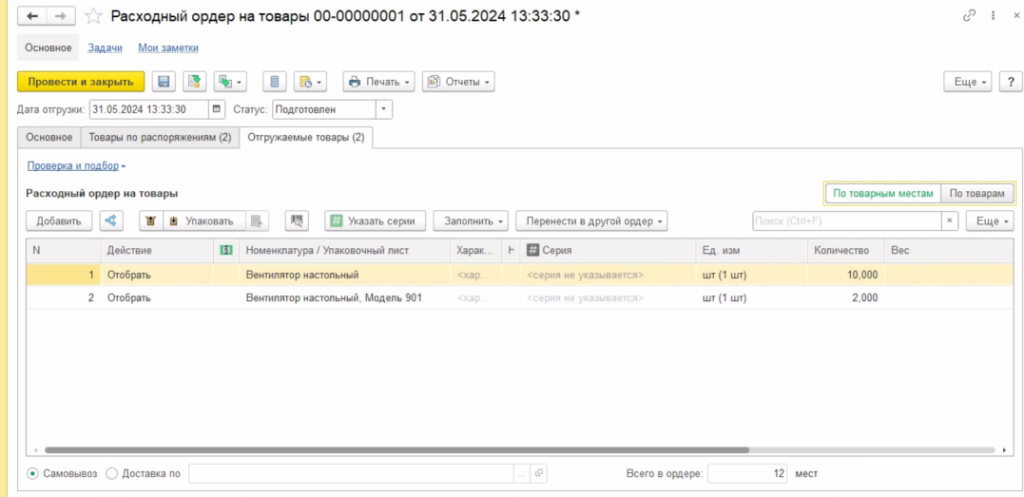Go back with the left arrow button
The width and height of the screenshot is (1024, 497).
point(33,16)
